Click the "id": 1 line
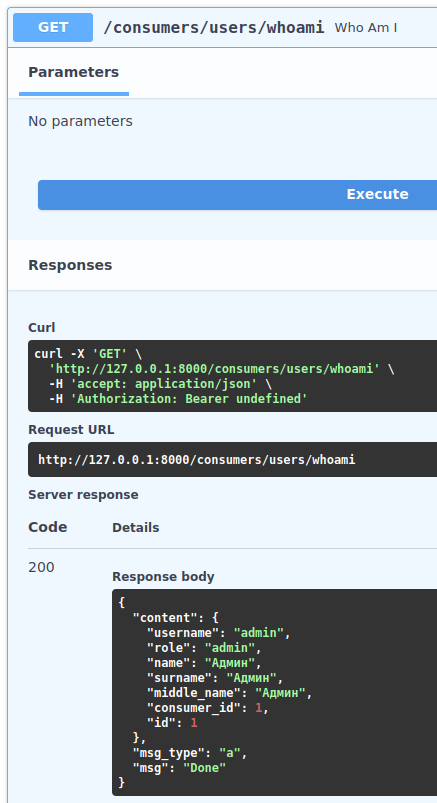Viewport: 437px width, 803px height. 172,723
